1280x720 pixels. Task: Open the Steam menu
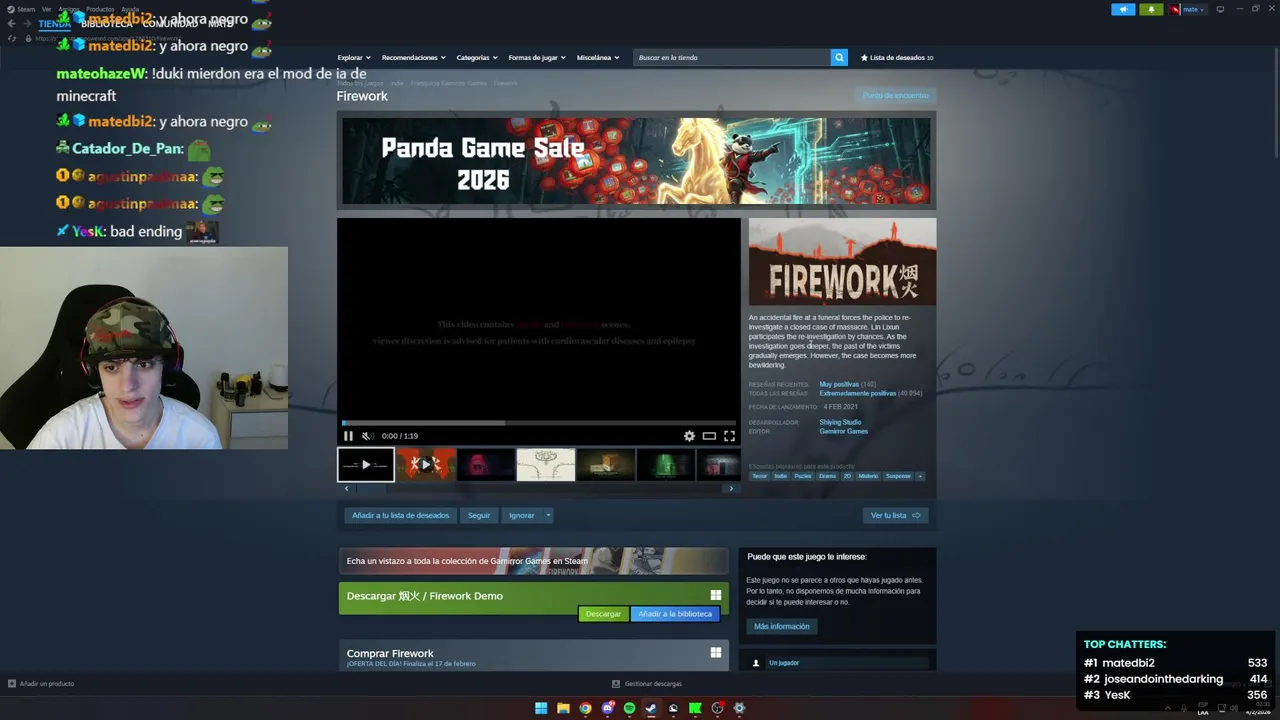click(x=26, y=9)
